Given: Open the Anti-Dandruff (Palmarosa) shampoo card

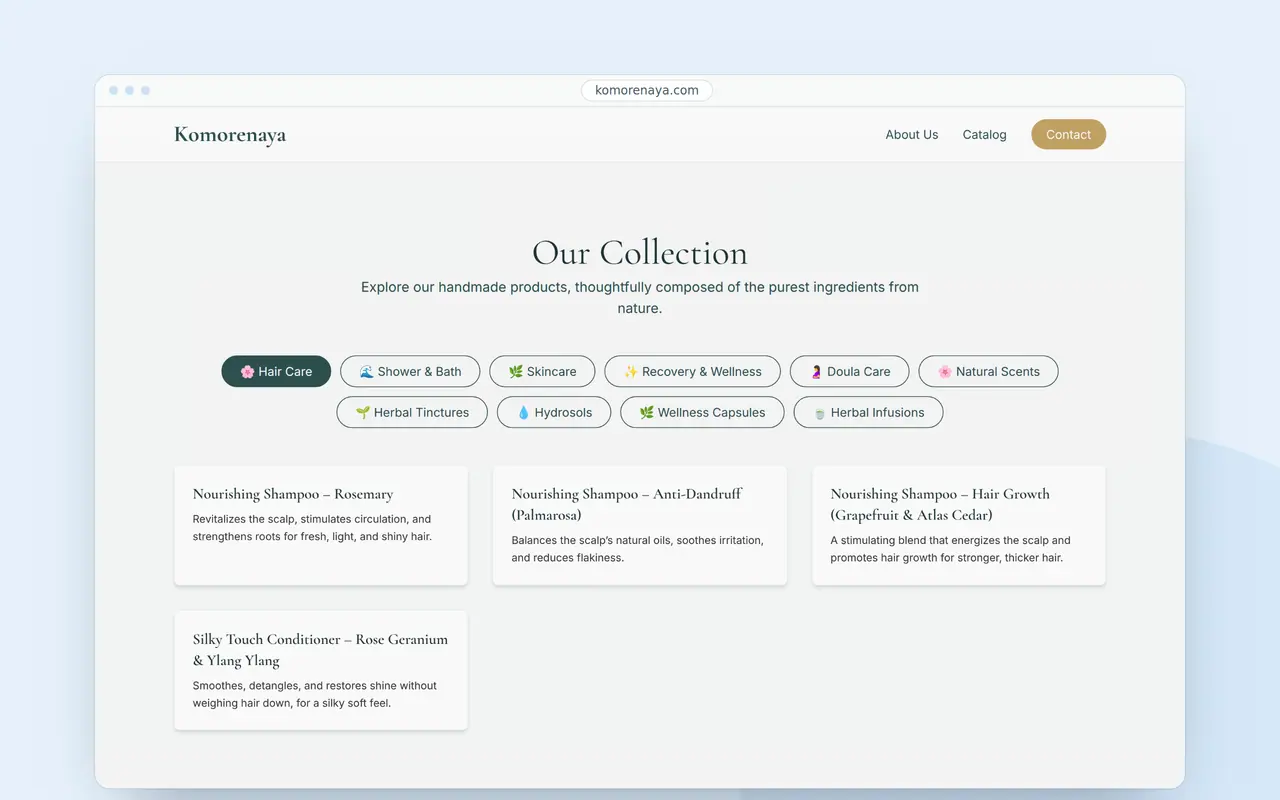Looking at the screenshot, I should [640, 525].
